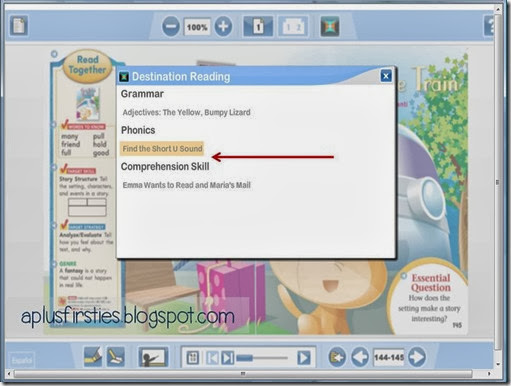Play the page audio
The image size is (511, 386).
(304, 358)
